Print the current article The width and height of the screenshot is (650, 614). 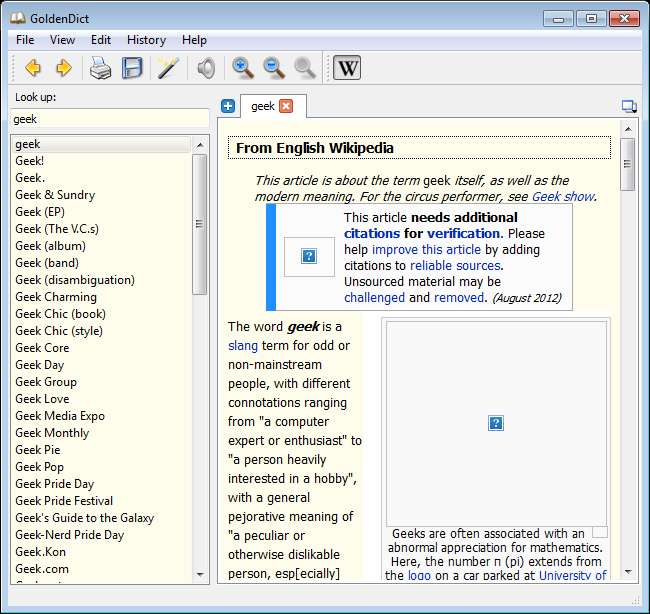tap(101, 68)
